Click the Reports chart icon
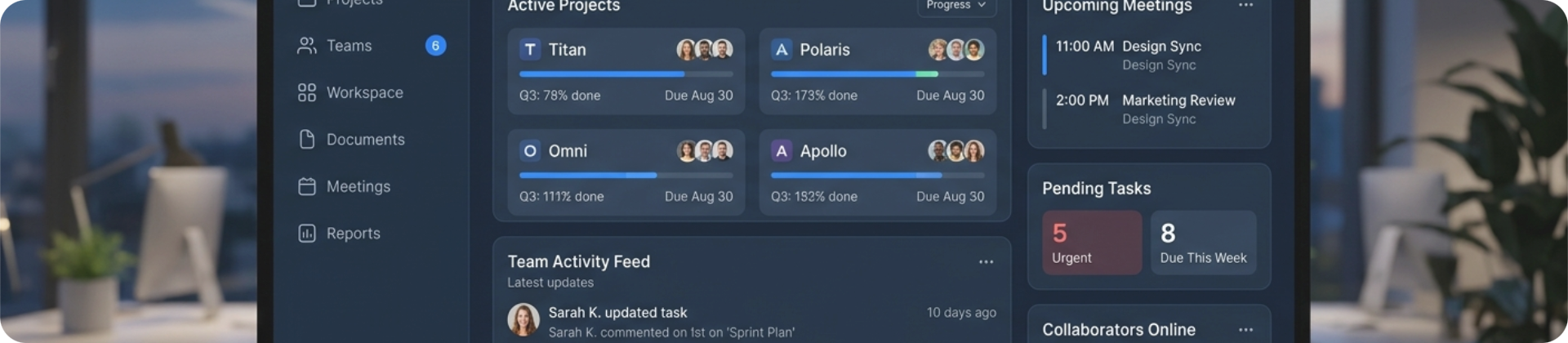This screenshot has width=1568, height=343. pyautogui.click(x=307, y=234)
